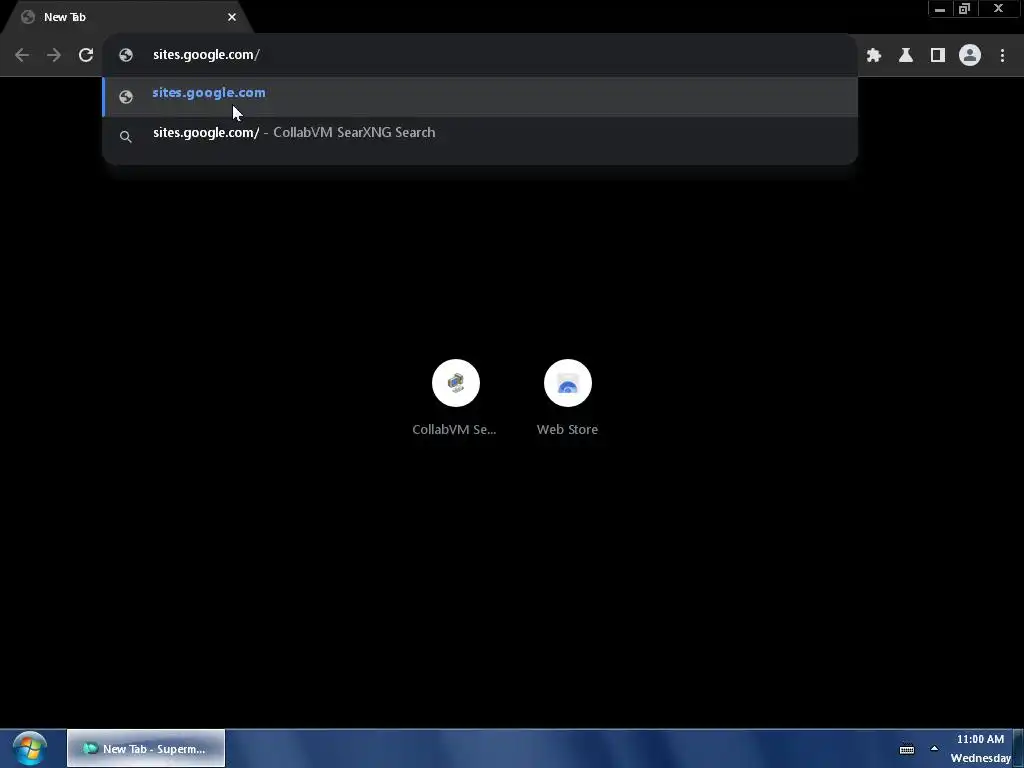
Task: Open the Web Store shortcut tile
Action: click(568, 398)
